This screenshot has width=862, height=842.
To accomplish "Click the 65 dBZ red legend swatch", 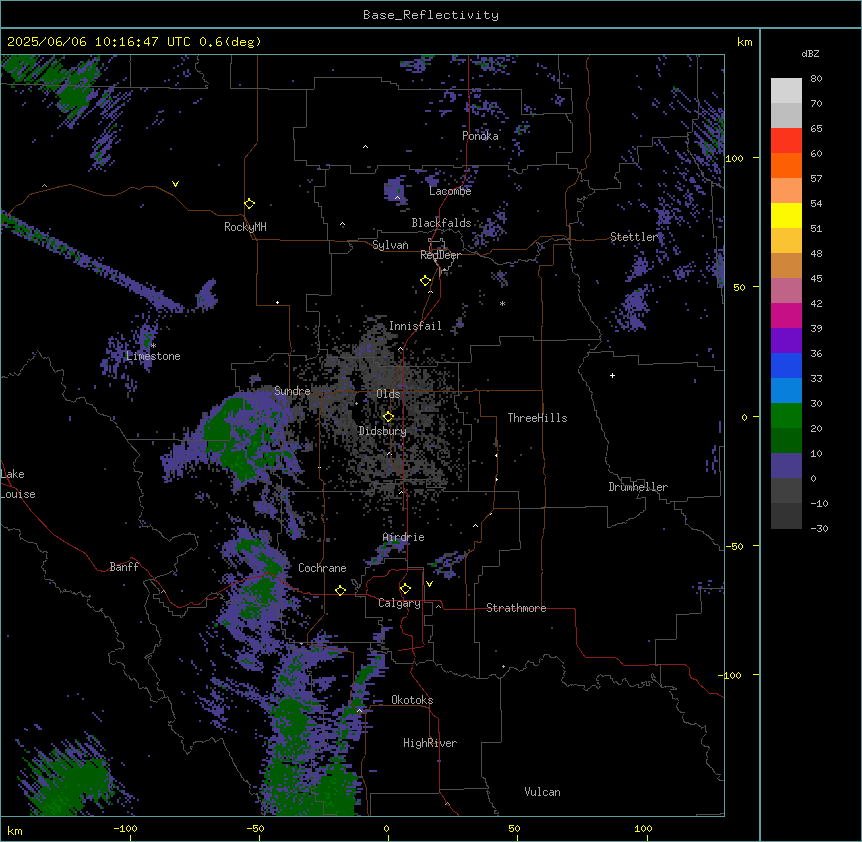I will point(786,141).
